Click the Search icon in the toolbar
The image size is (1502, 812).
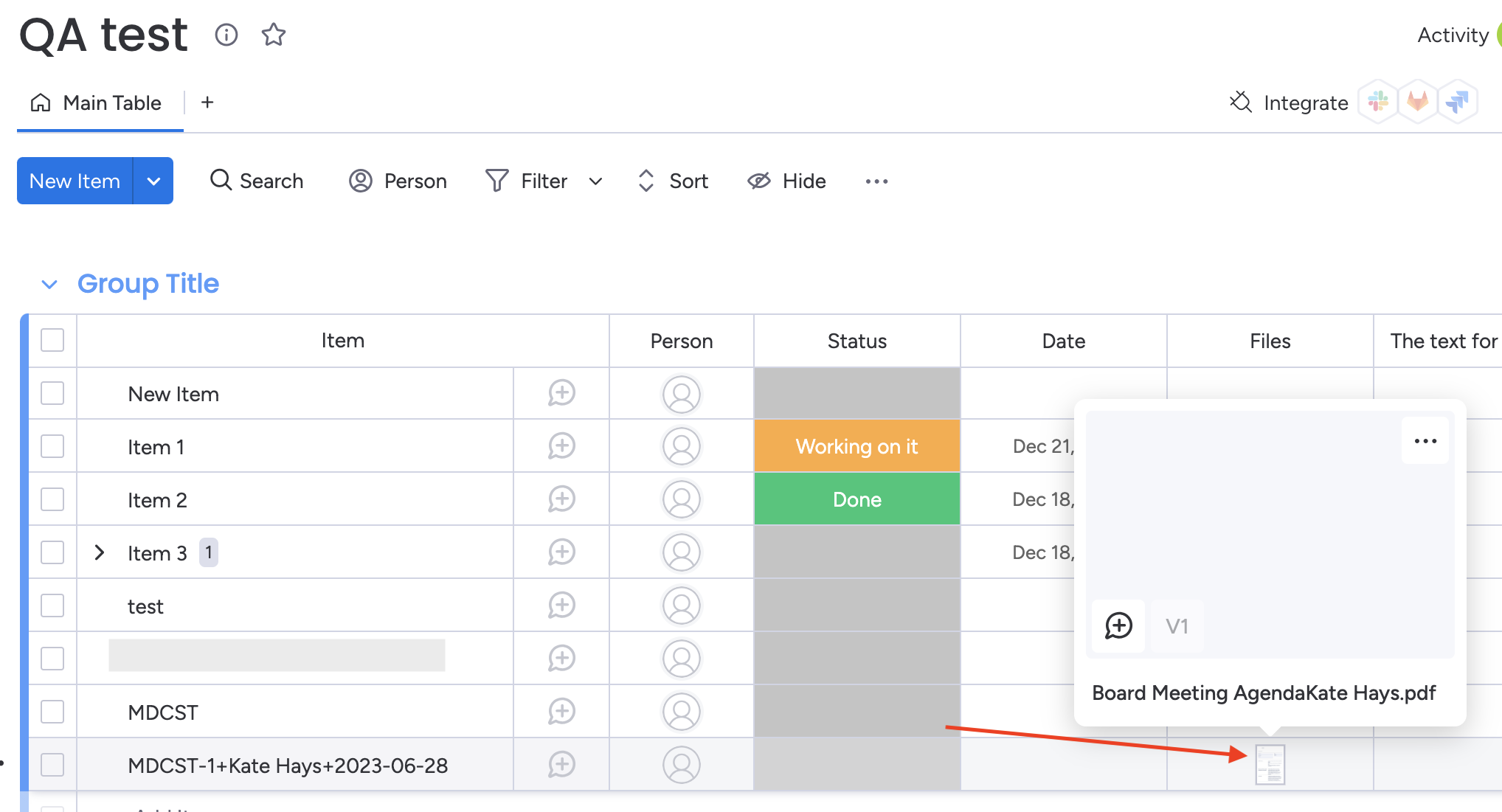coord(221,181)
